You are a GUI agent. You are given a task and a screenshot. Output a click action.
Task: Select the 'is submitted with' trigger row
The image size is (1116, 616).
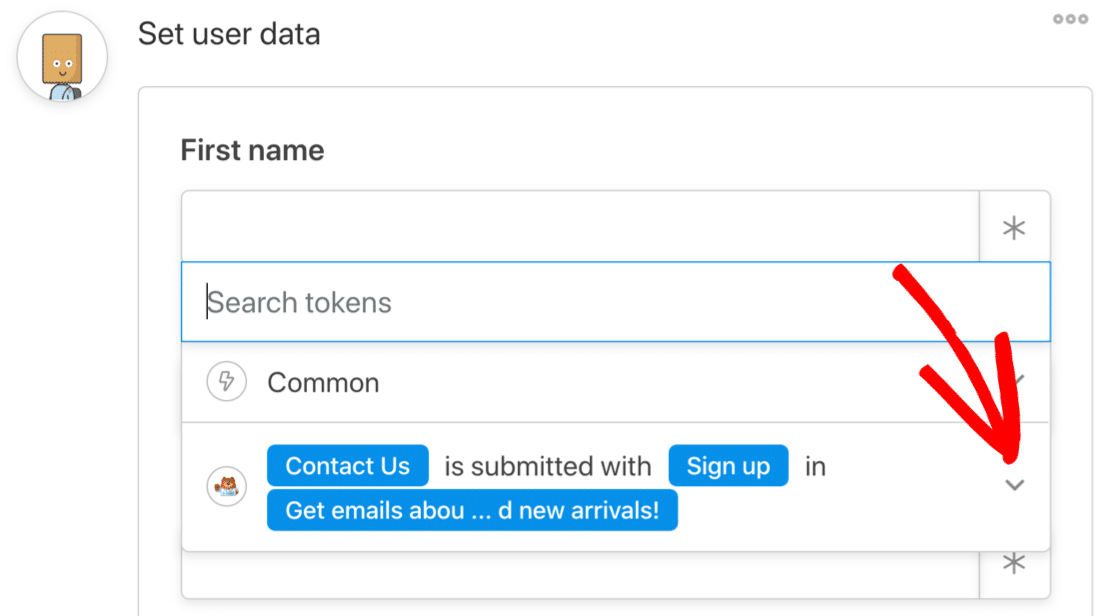(616, 487)
